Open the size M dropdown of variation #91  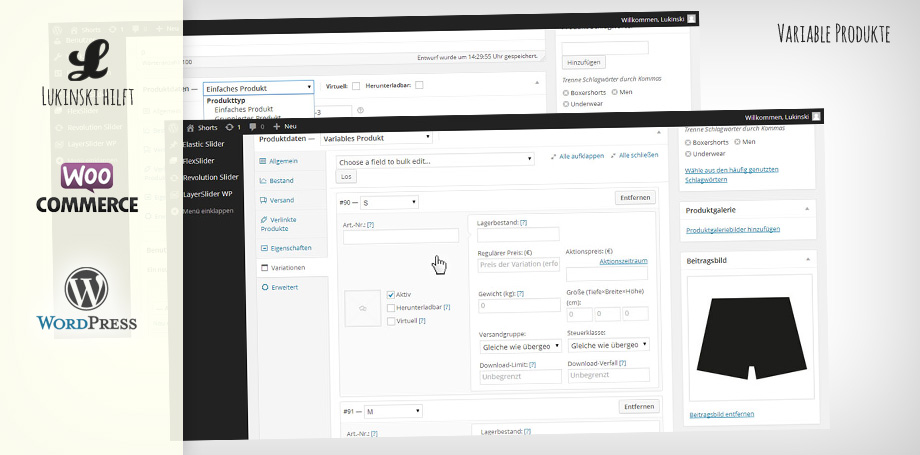click(x=393, y=412)
